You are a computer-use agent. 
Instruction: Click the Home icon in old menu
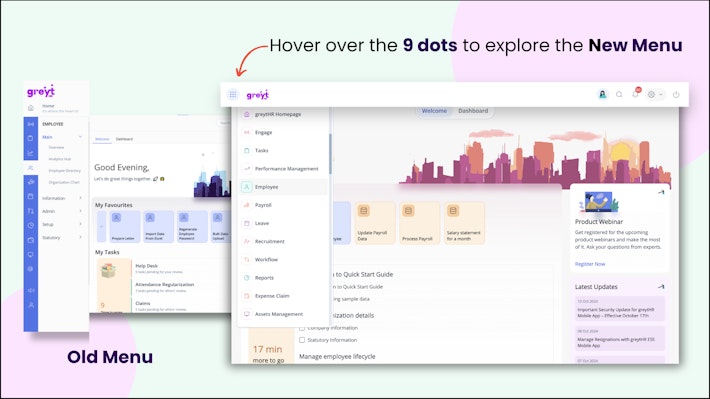31,108
